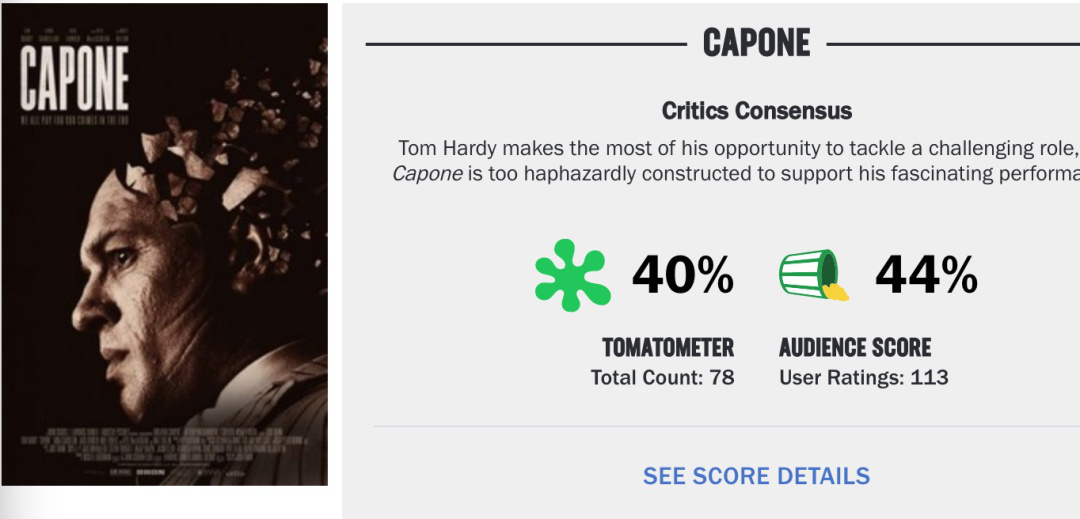The height and width of the screenshot is (519, 1080).
Task: Click the Critics Consensus heading
Action: tap(756, 111)
